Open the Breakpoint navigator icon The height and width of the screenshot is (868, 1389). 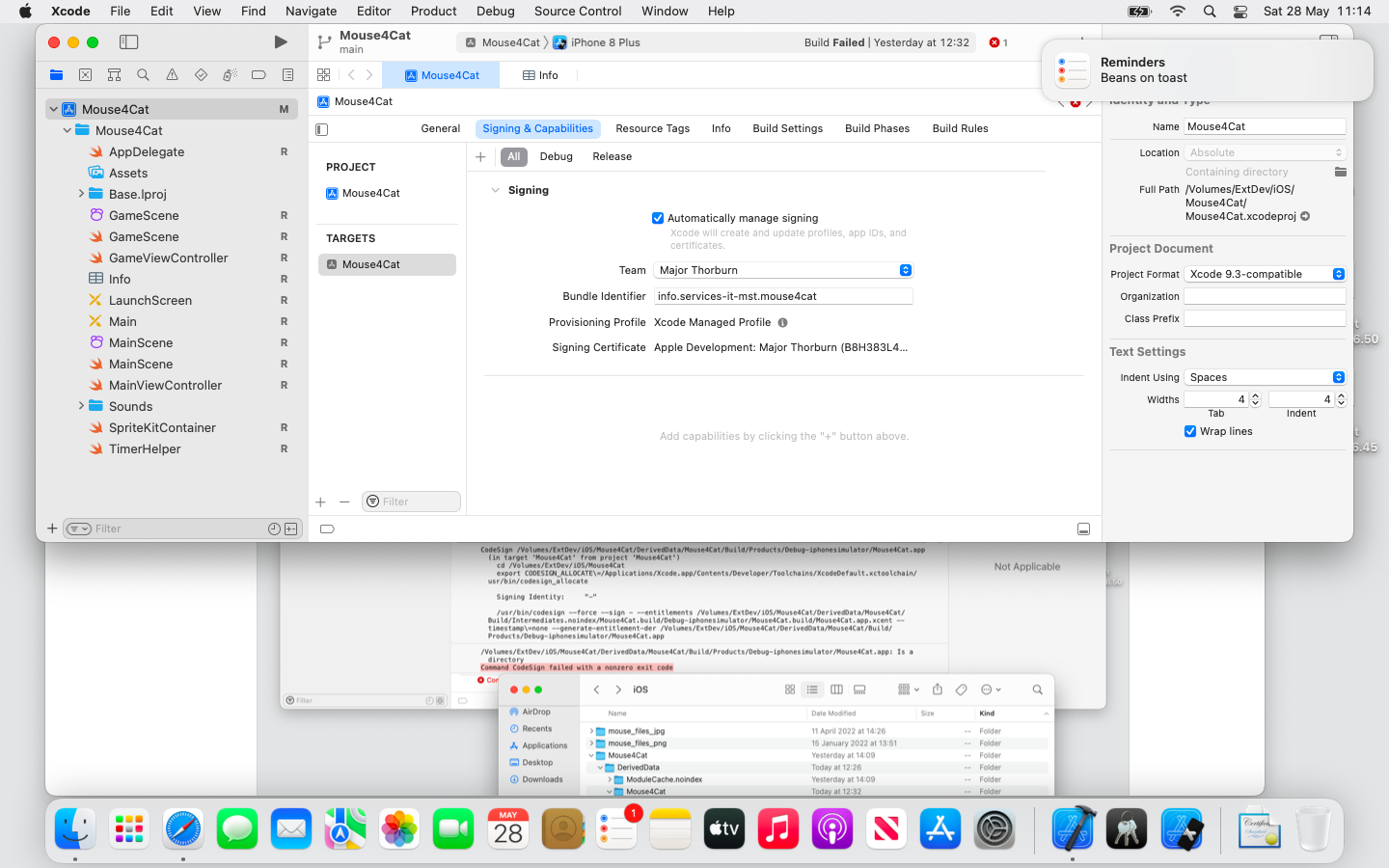pos(259,75)
